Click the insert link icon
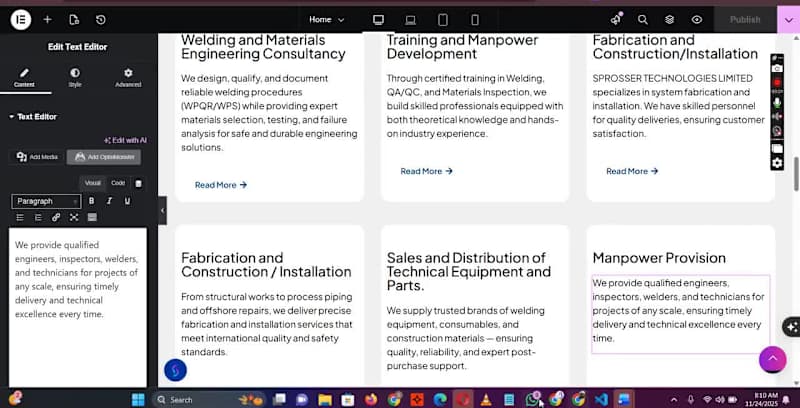The image size is (800, 408). (x=56, y=218)
